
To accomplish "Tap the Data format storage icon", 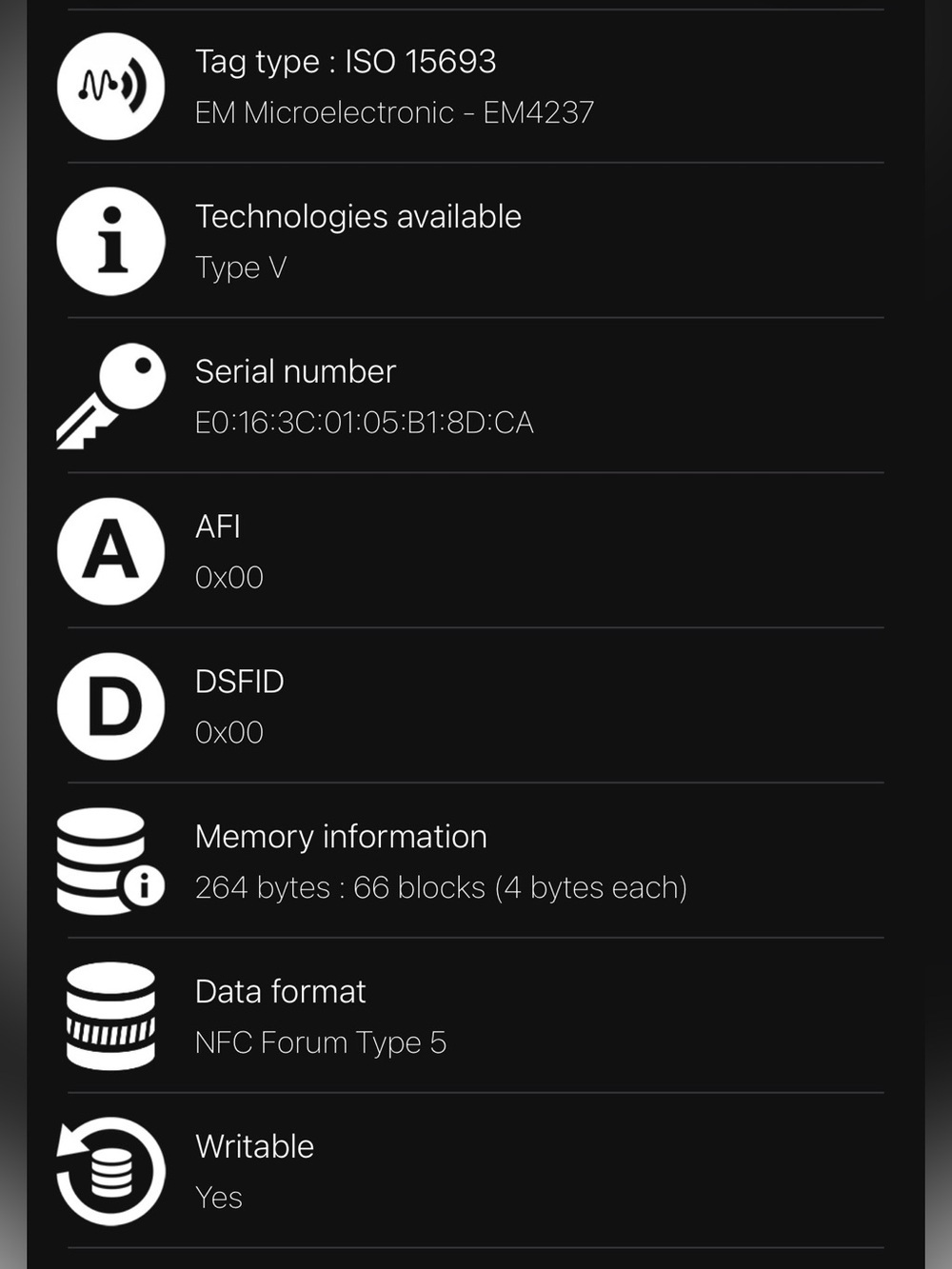I will (110, 1016).
